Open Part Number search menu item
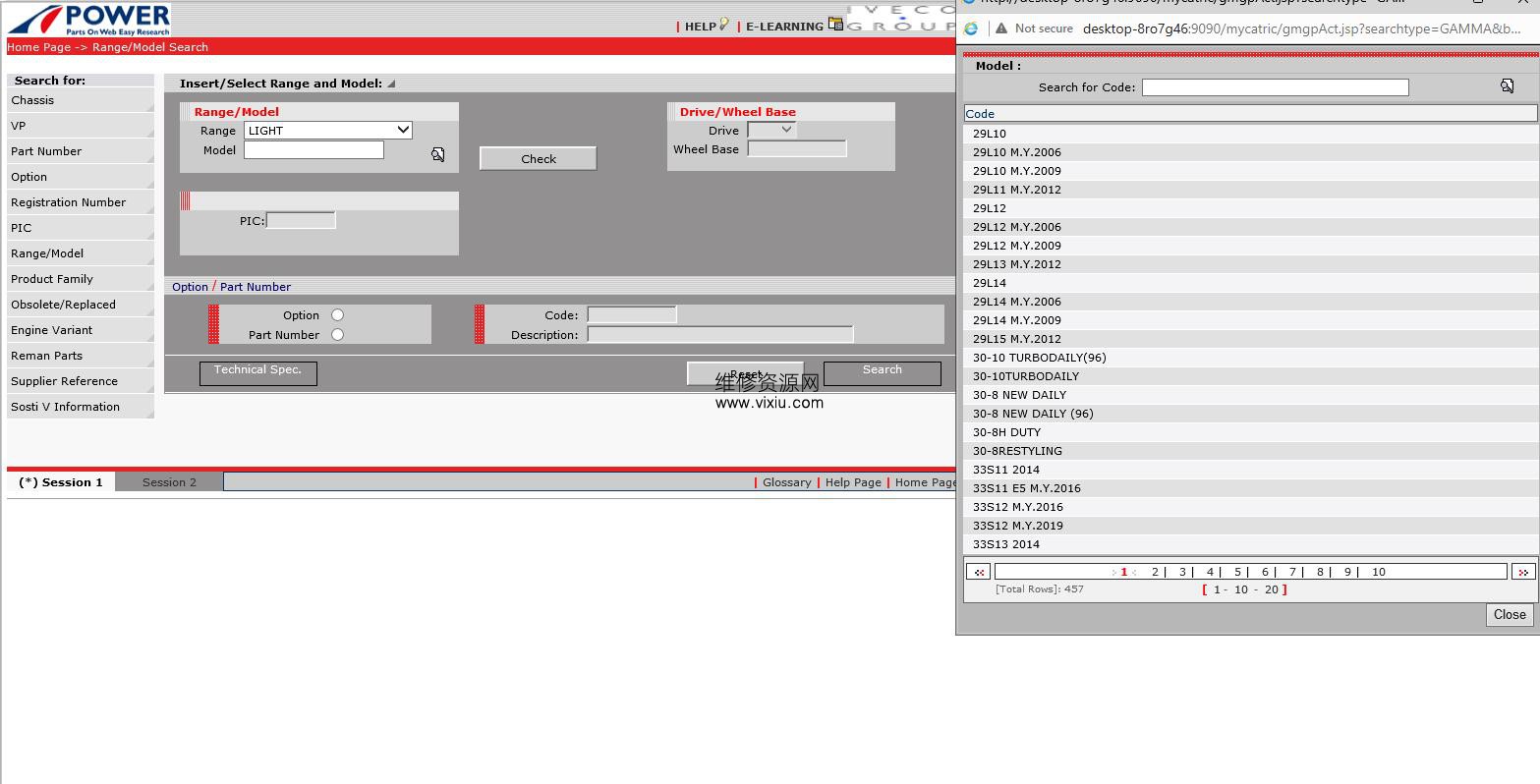The height and width of the screenshot is (784, 1540). [x=81, y=151]
